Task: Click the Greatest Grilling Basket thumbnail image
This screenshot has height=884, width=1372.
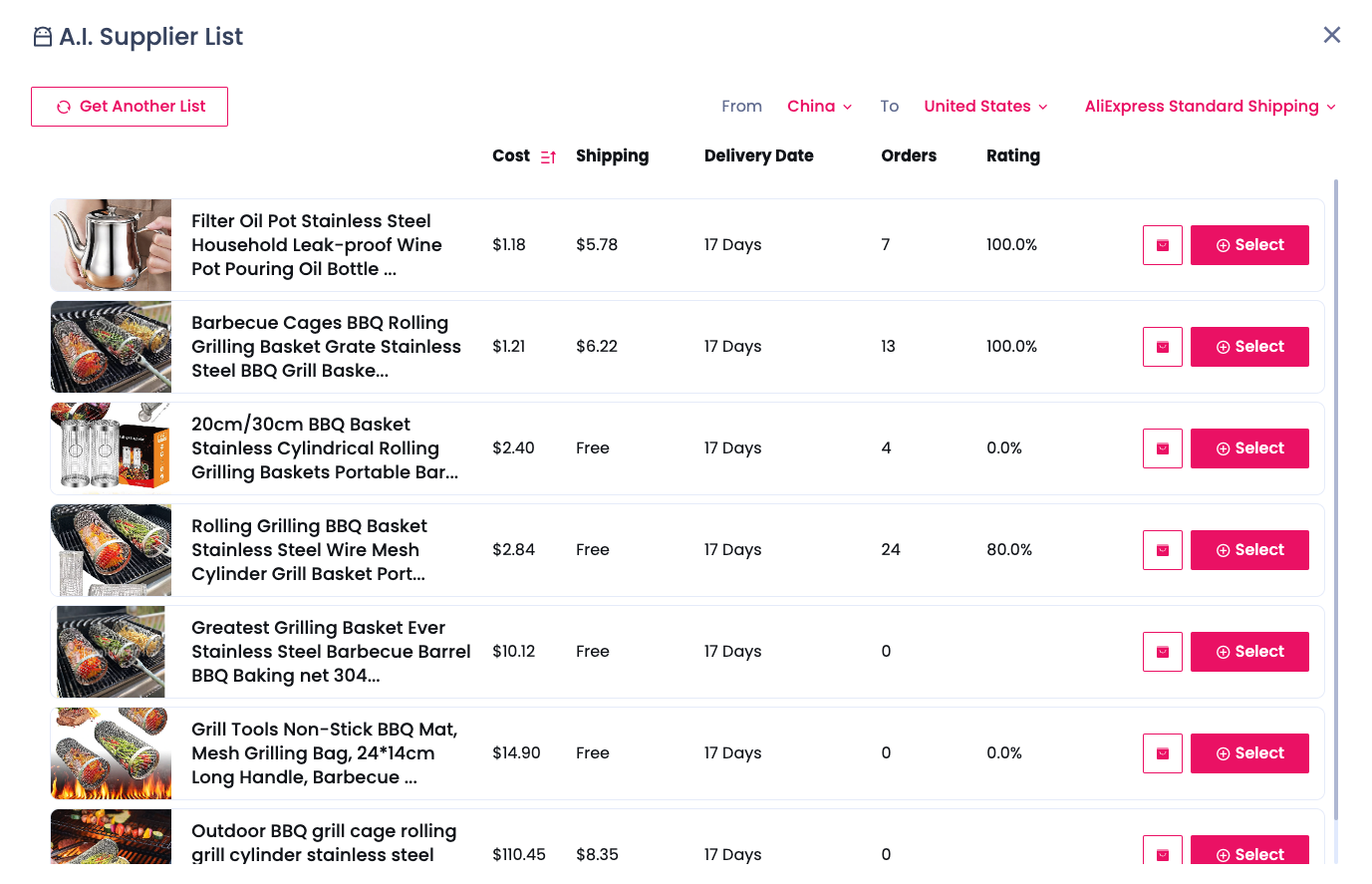Action: tap(112, 652)
